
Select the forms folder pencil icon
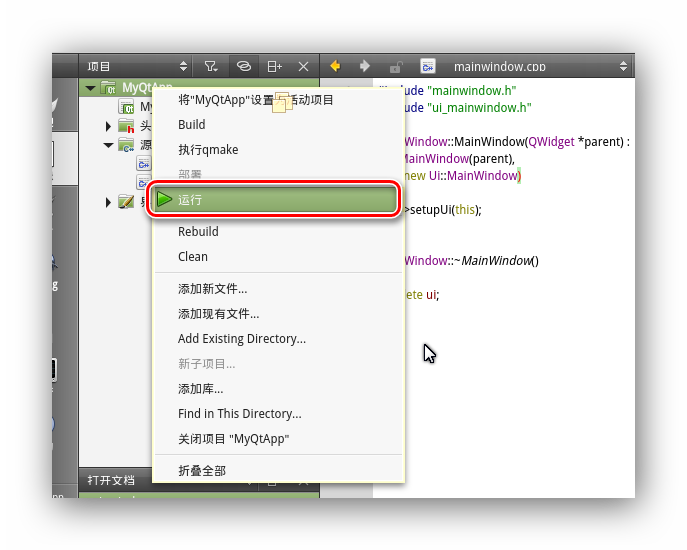tap(126, 202)
